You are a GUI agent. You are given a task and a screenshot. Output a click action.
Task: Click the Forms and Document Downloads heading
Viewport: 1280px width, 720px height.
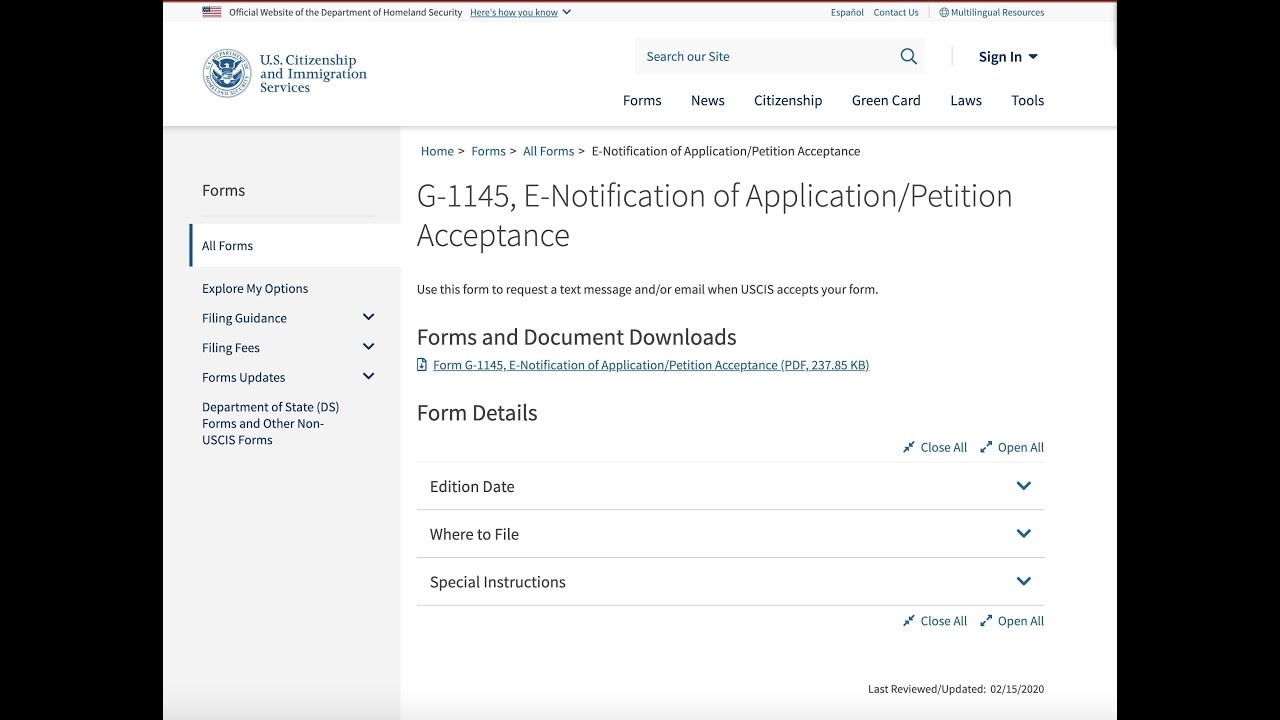(x=577, y=337)
